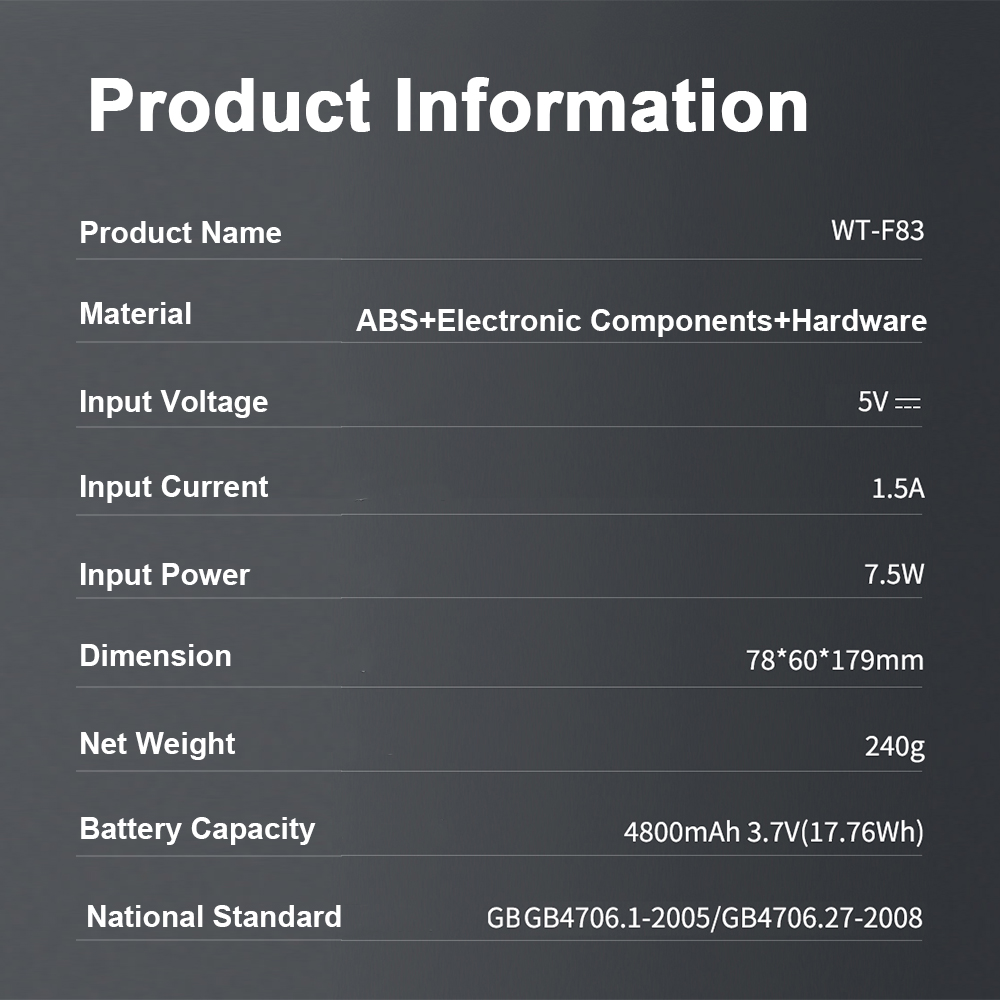Select the Product Name label
Image resolution: width=1000 pixels, height=1000 pixels.
[x=180, y=233]
